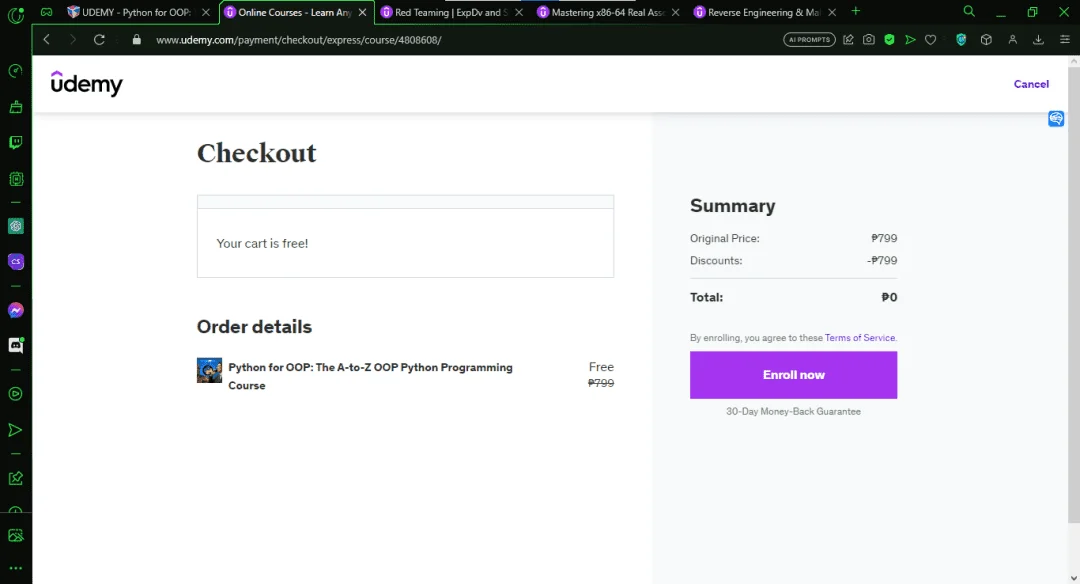This screenshot has width=1080, height=584.
Task: Open the purple CS icon in sidebar
Action: [15, 262]
